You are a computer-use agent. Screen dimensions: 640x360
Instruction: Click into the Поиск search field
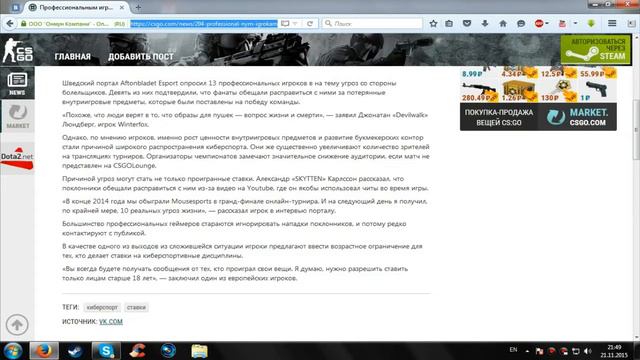coord(372,24)
